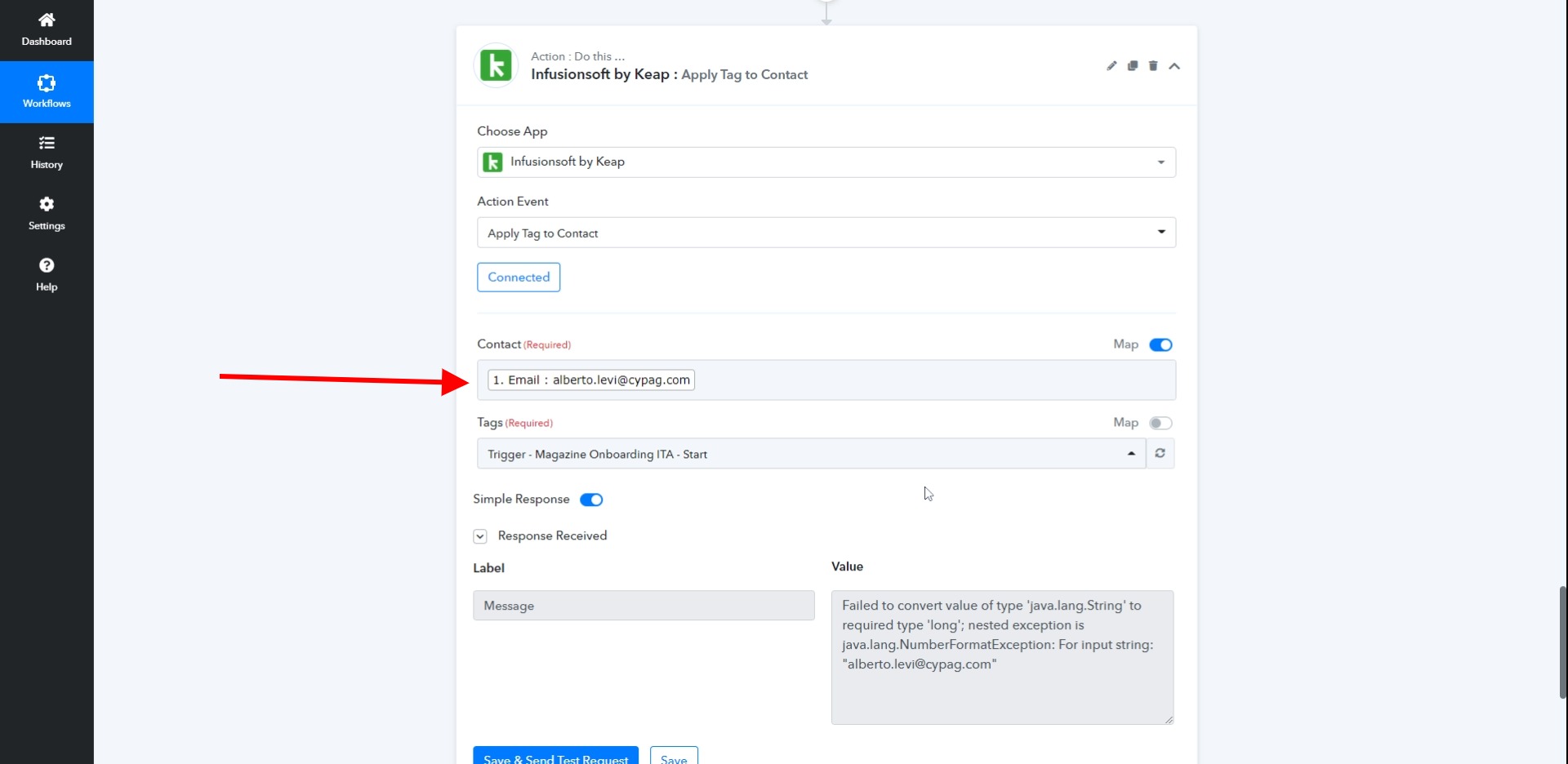Go to Workflows in the sidebar
1568x764 pixels.
pos(47,91)
